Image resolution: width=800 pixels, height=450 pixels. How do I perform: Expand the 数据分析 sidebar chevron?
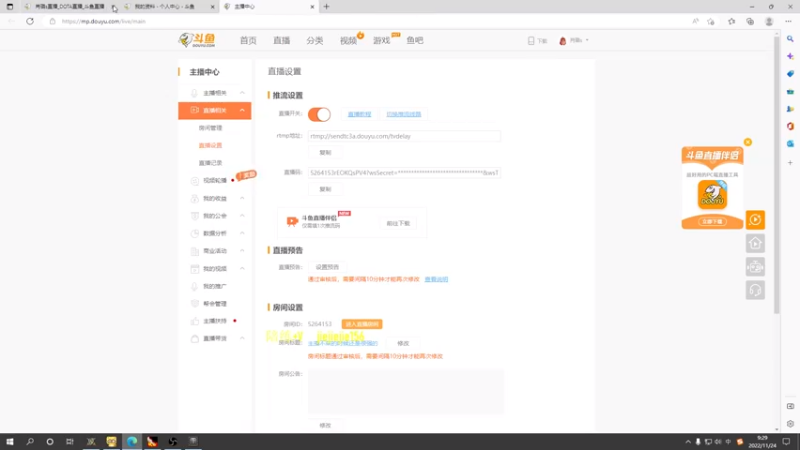coord(242,233)
